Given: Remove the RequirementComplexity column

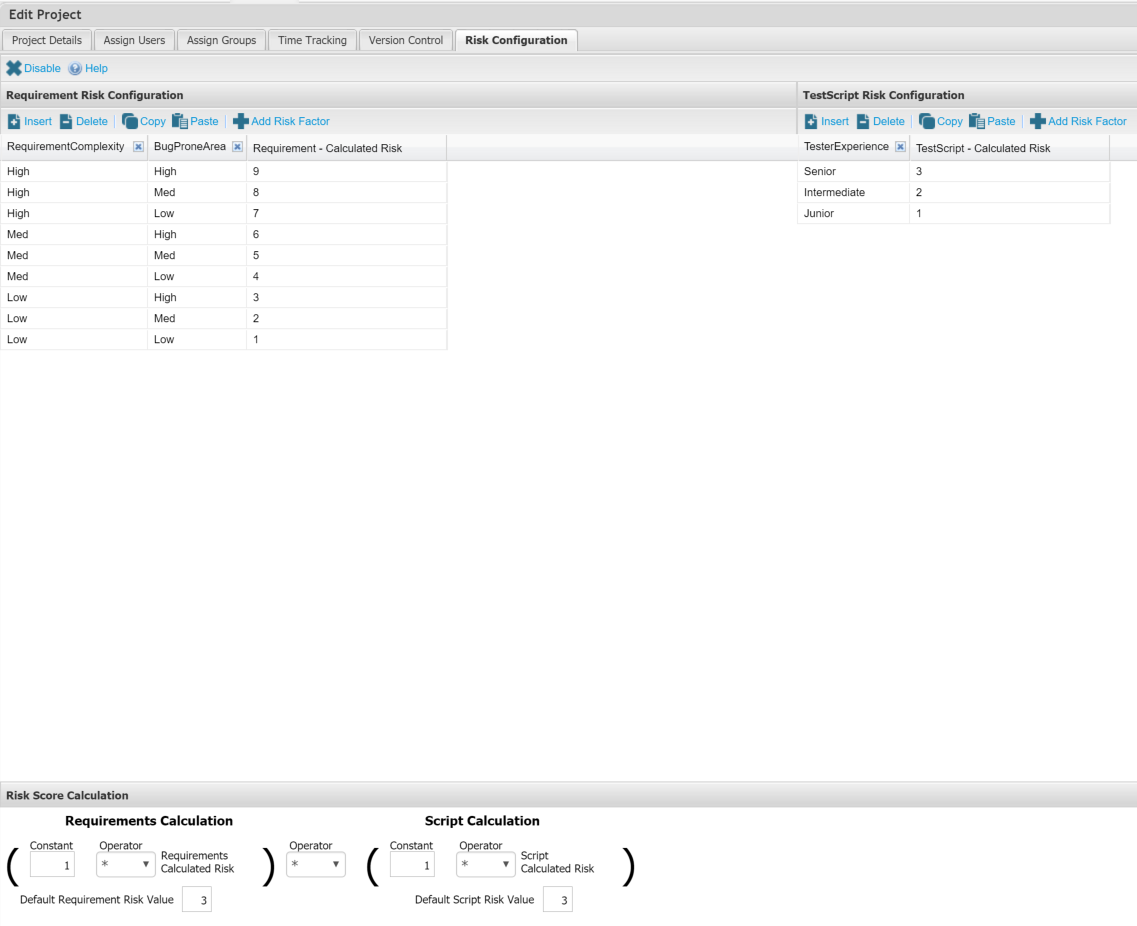Looking at the screenshot, I should (x=139, y=147).
